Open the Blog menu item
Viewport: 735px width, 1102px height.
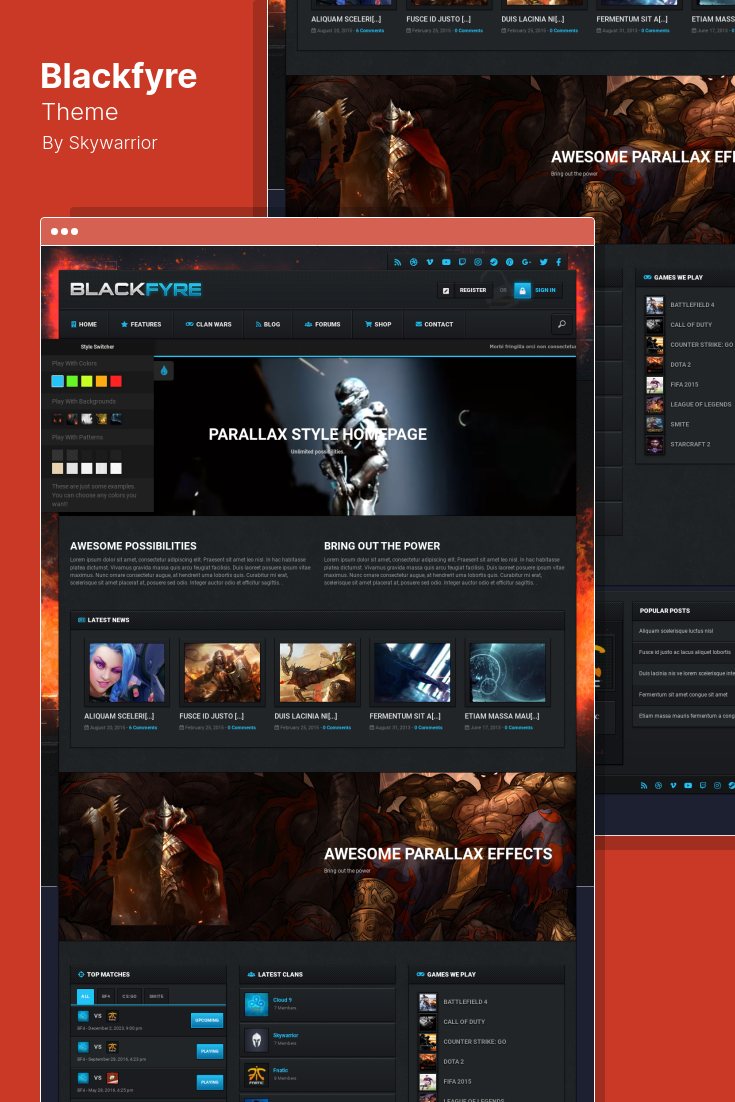point(268,324)
